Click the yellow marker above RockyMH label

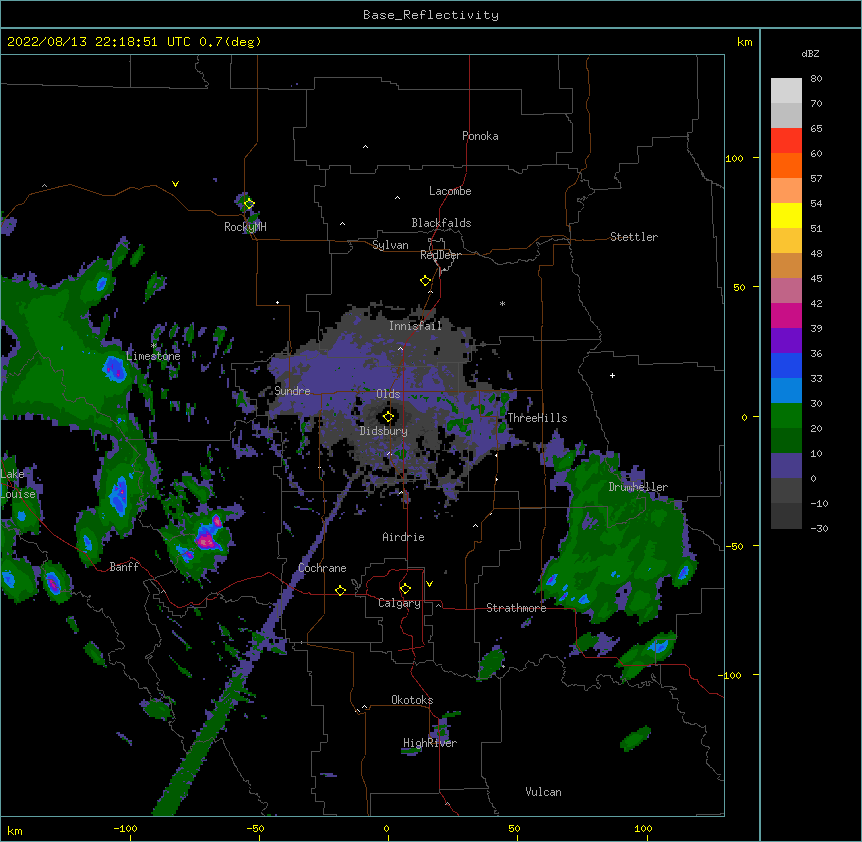click(249, 204)
